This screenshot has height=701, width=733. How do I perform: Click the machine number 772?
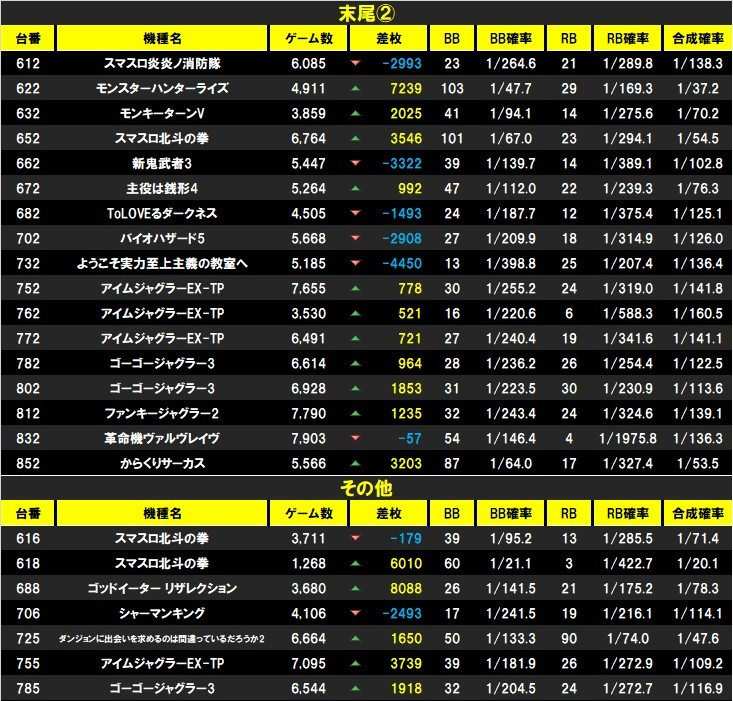[x=28, y=338]
